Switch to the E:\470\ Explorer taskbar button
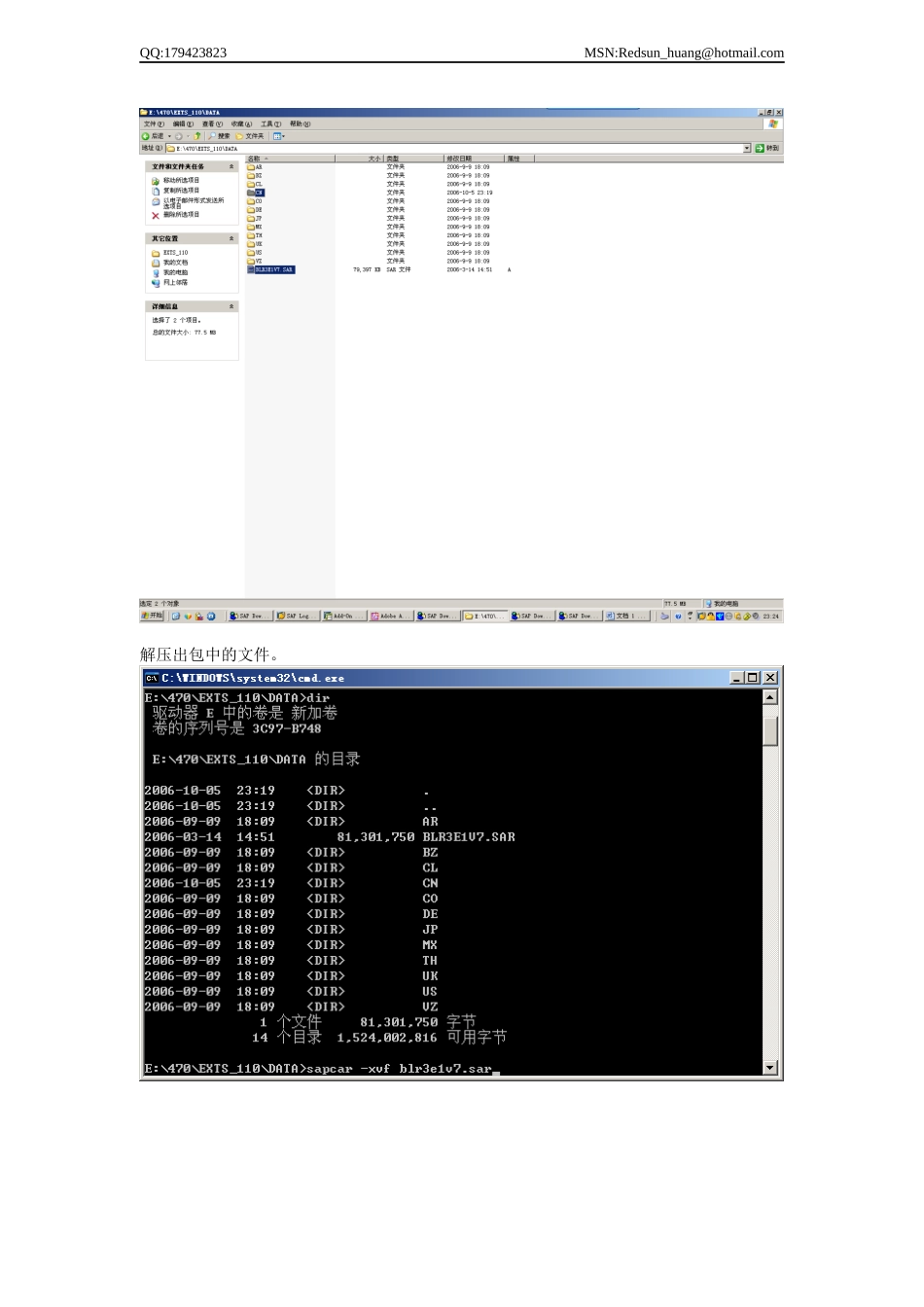 tap(485, 616)
